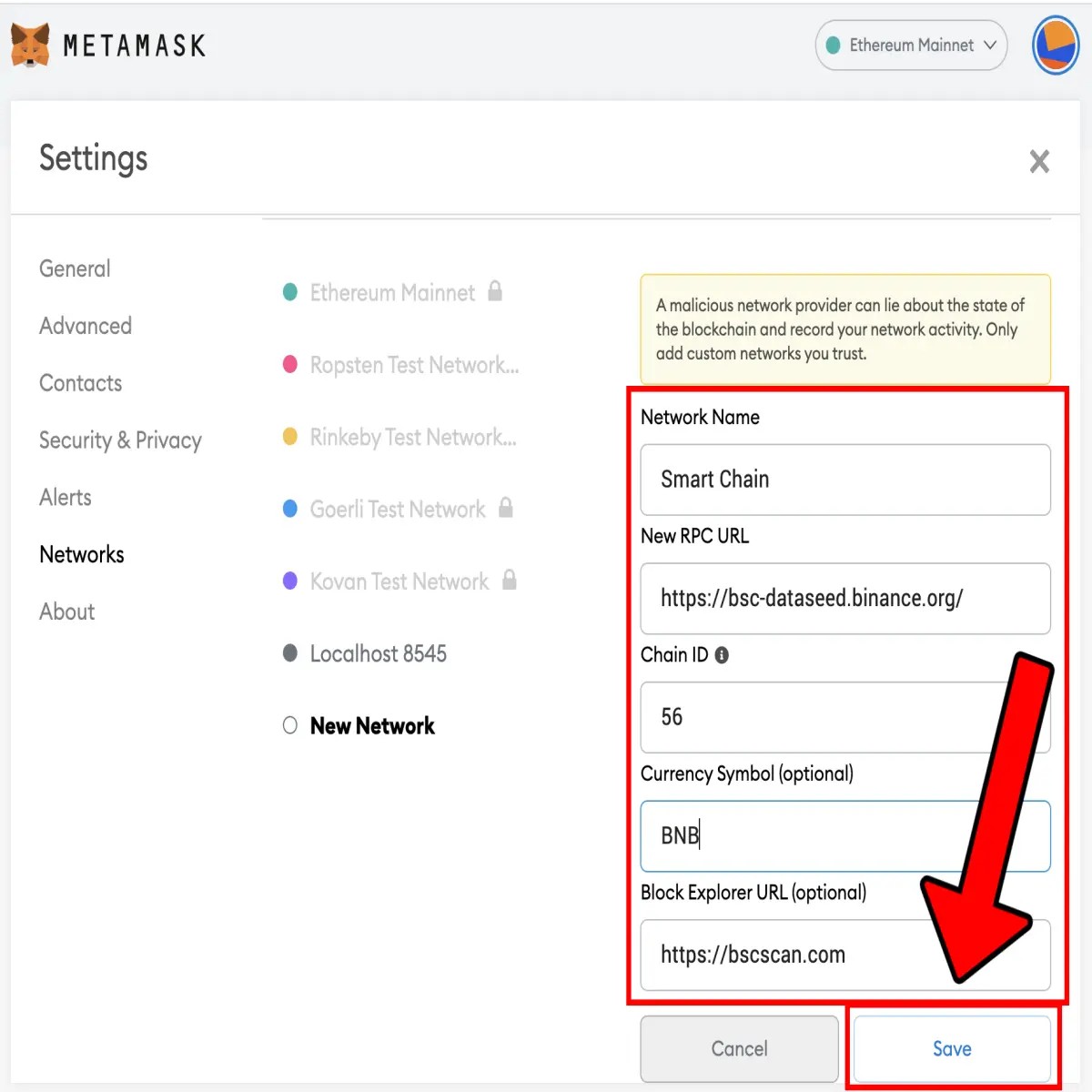The width and height of the screenshot is (1092, 1092).
Task: Save the new network
Action: pos(952,1048)
